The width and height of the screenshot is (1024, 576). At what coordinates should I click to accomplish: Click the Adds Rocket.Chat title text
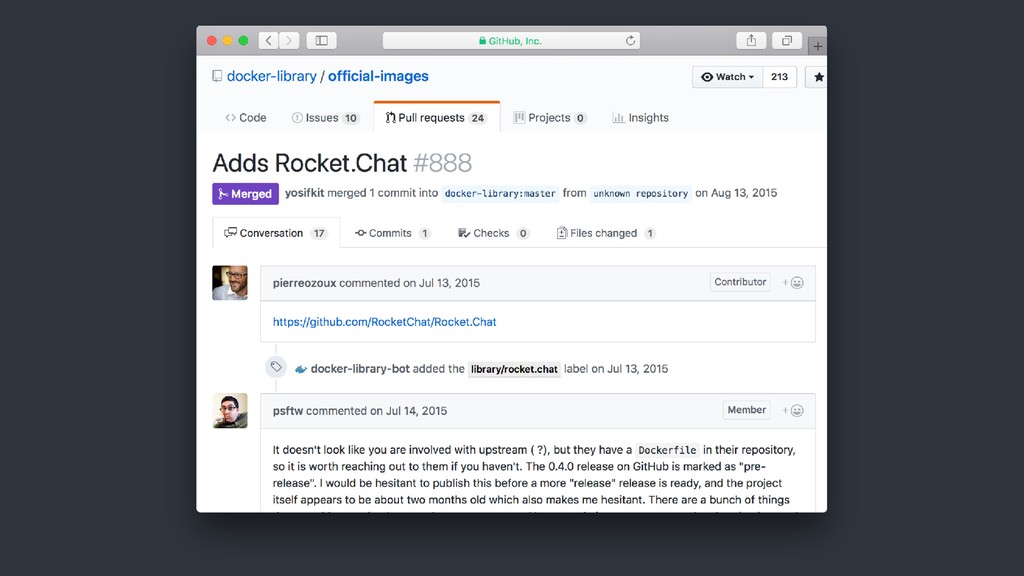tap(310, 163)
